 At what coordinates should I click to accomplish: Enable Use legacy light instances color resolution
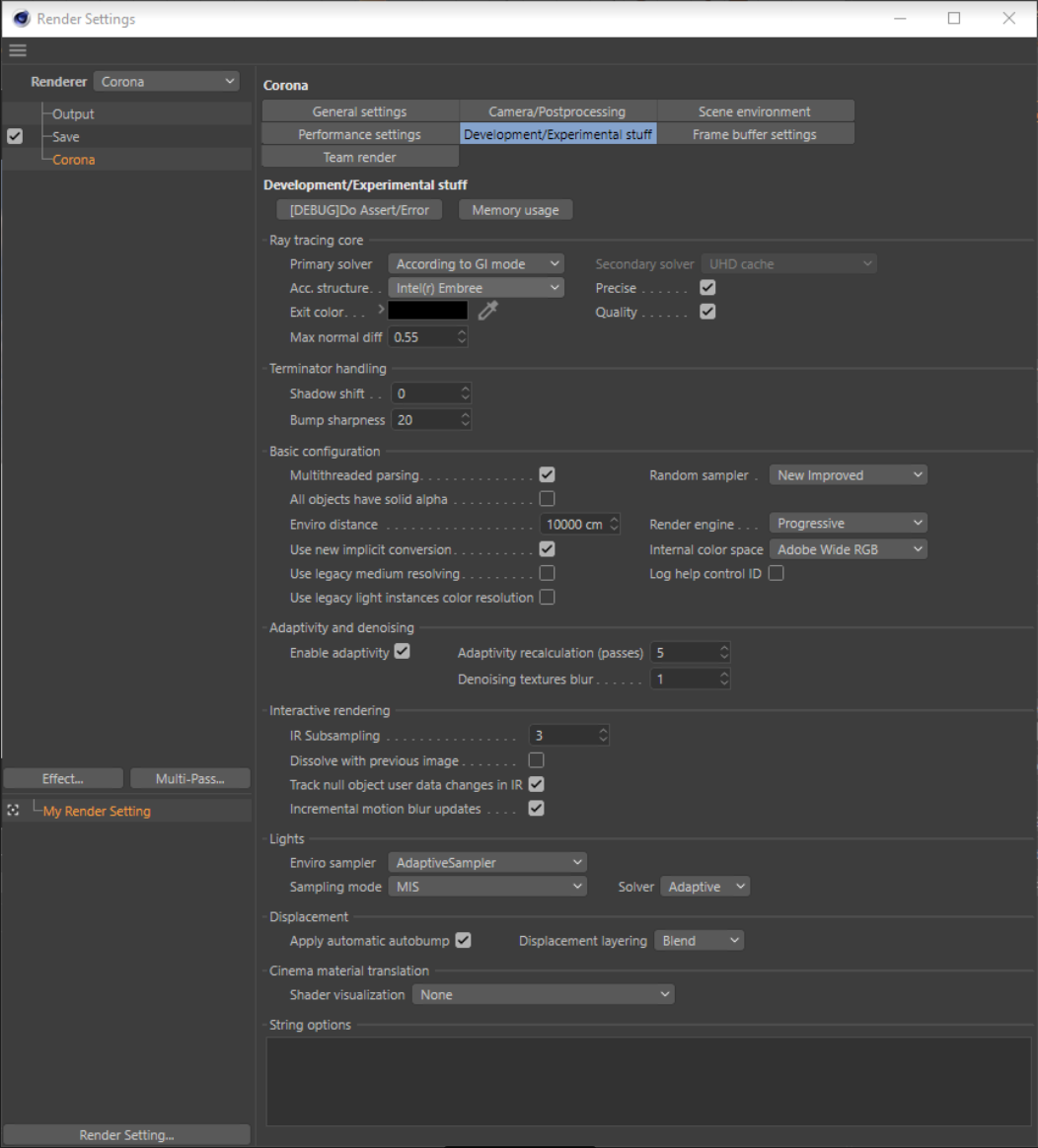(x=548, y=598)
